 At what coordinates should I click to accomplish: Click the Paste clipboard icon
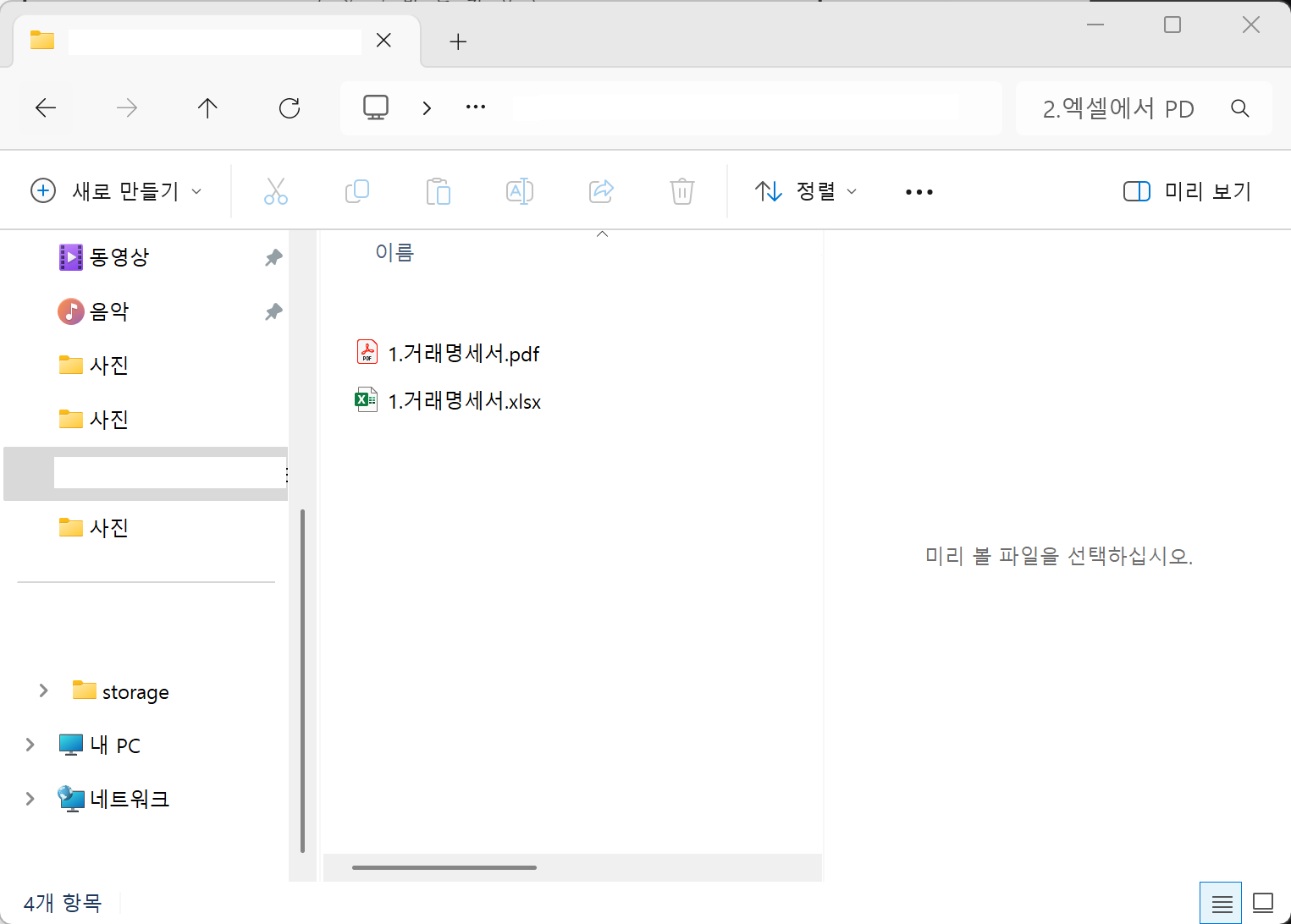[x=439, y=191]
